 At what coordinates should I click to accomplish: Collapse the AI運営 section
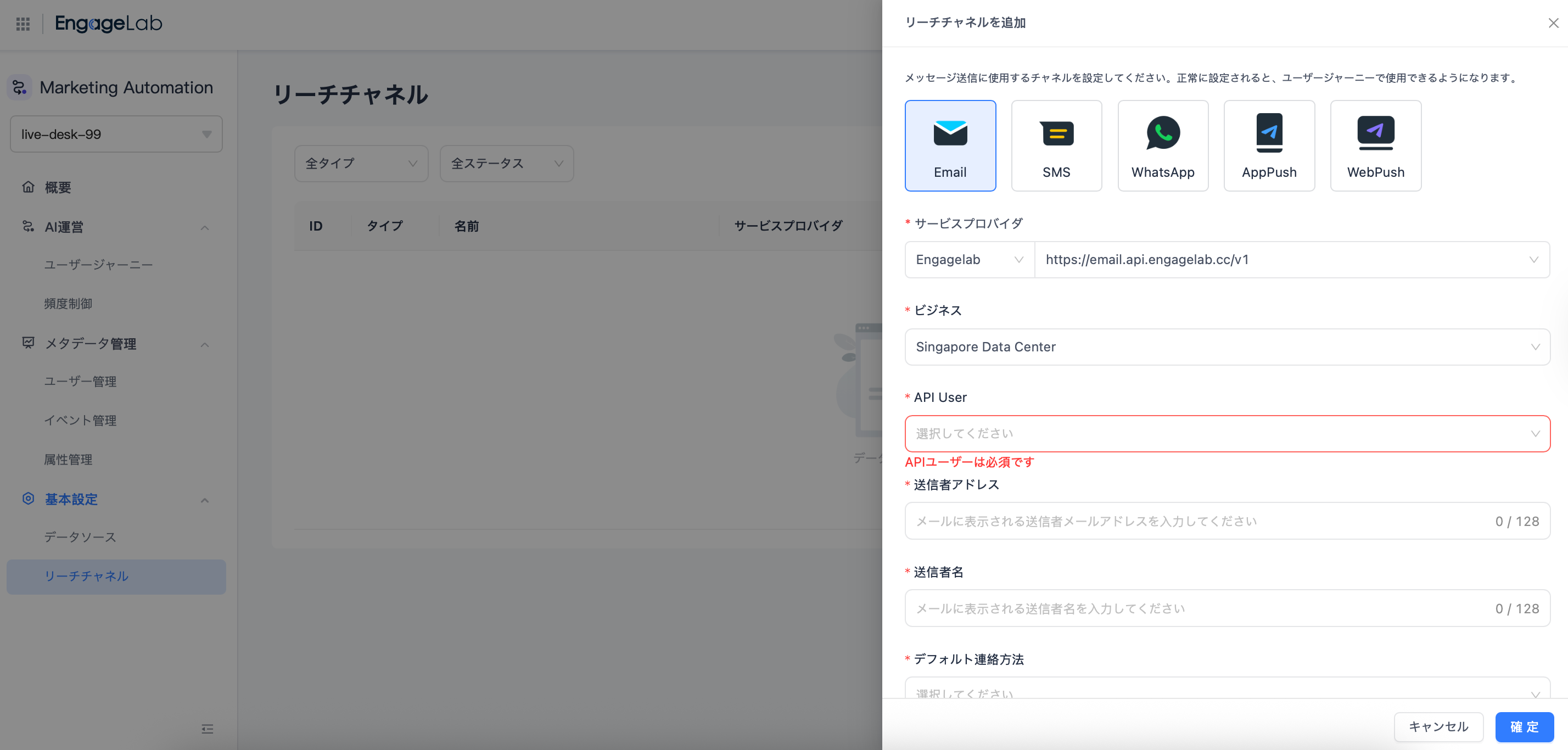[205, 226]
